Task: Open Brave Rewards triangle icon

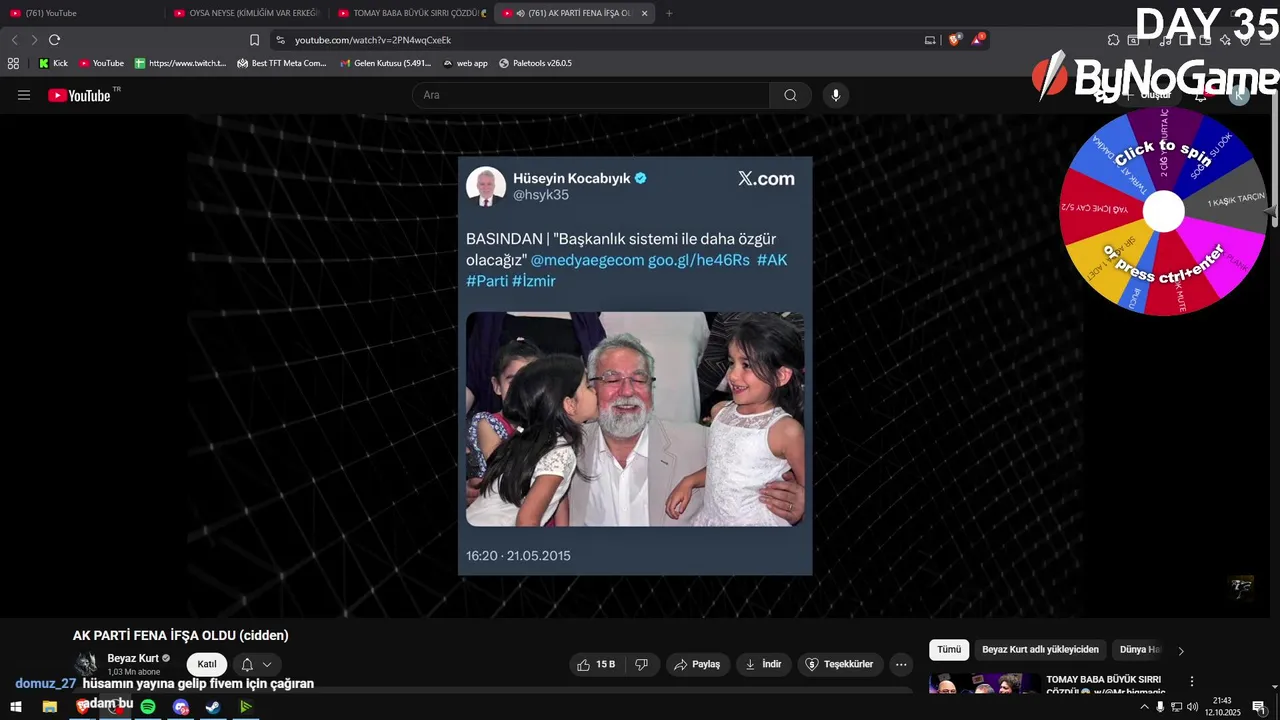Action: [978, 40]
